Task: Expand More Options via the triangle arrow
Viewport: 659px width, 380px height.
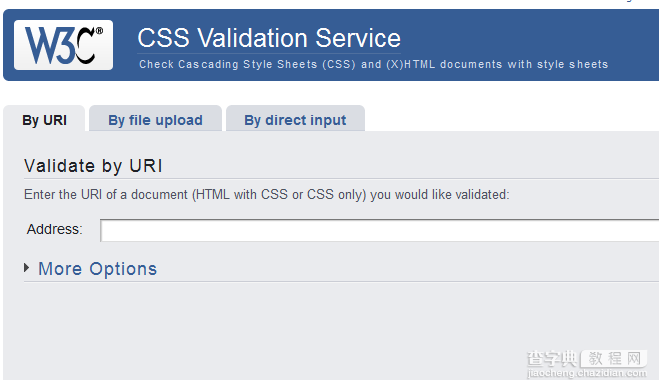Action: coord(26,268)
